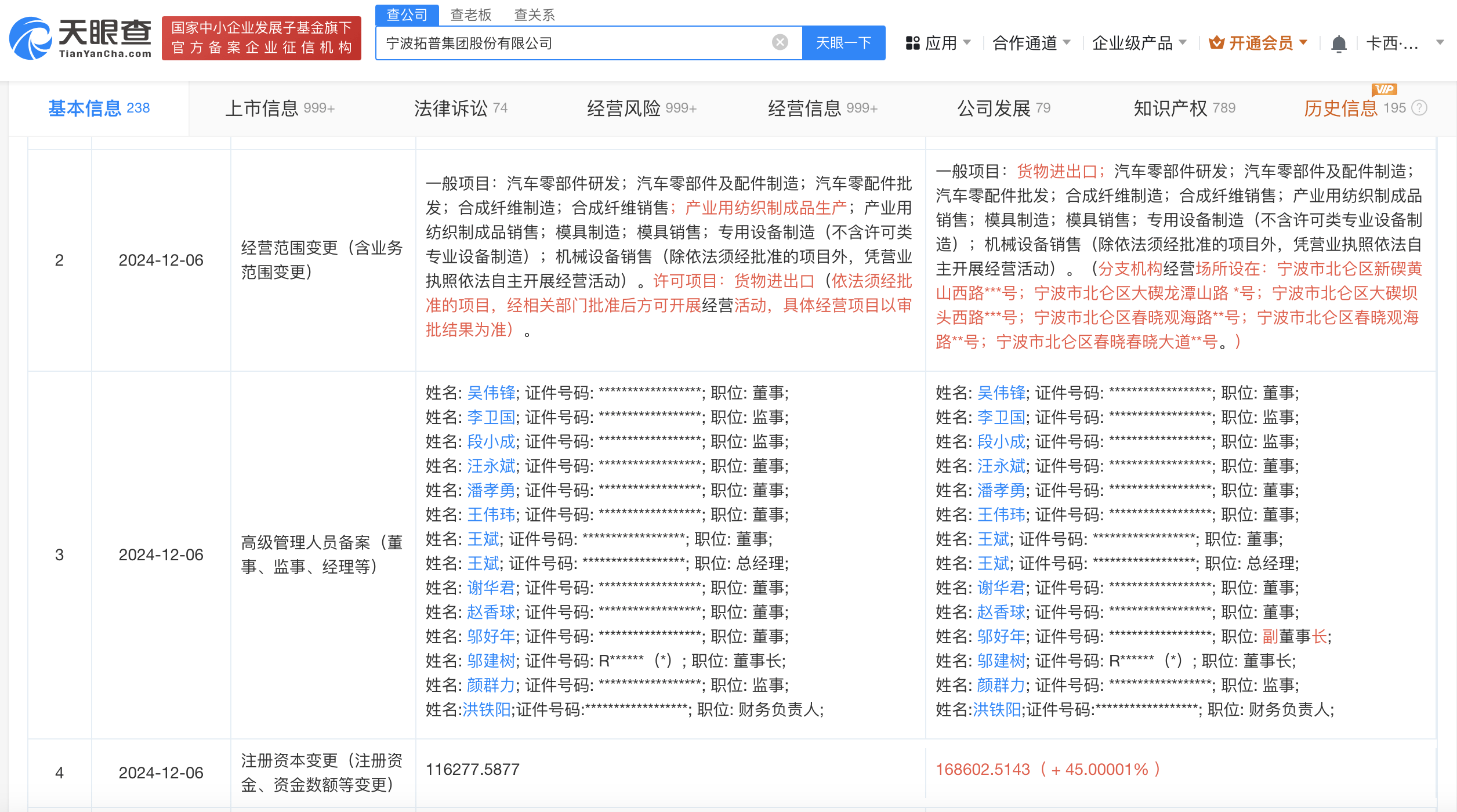Screen dimensions: 1457x812
Task: Open 李卫国 link in the before-change column
Action: pos(491,417)
